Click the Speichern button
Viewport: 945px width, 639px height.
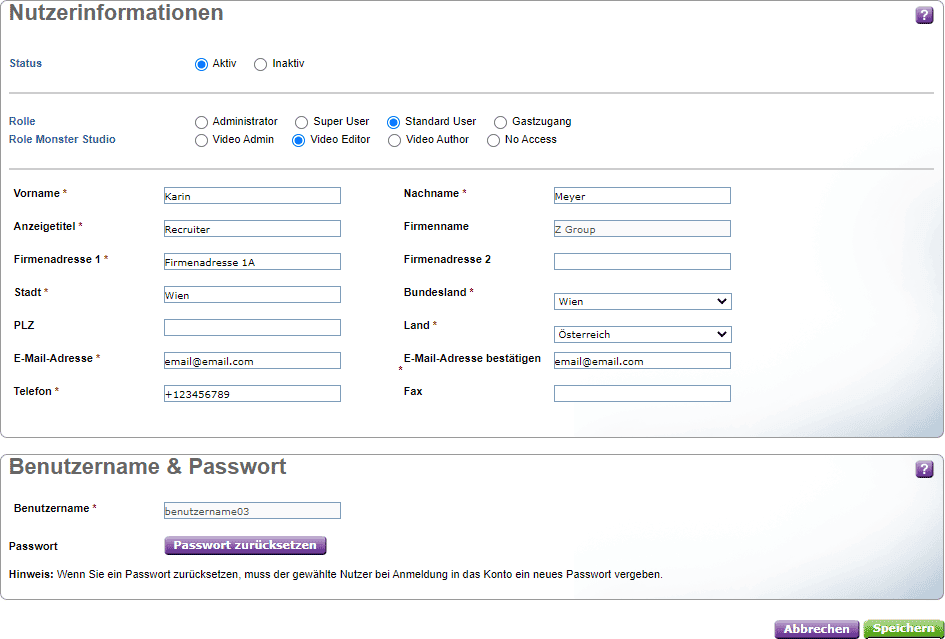point(903,629)
